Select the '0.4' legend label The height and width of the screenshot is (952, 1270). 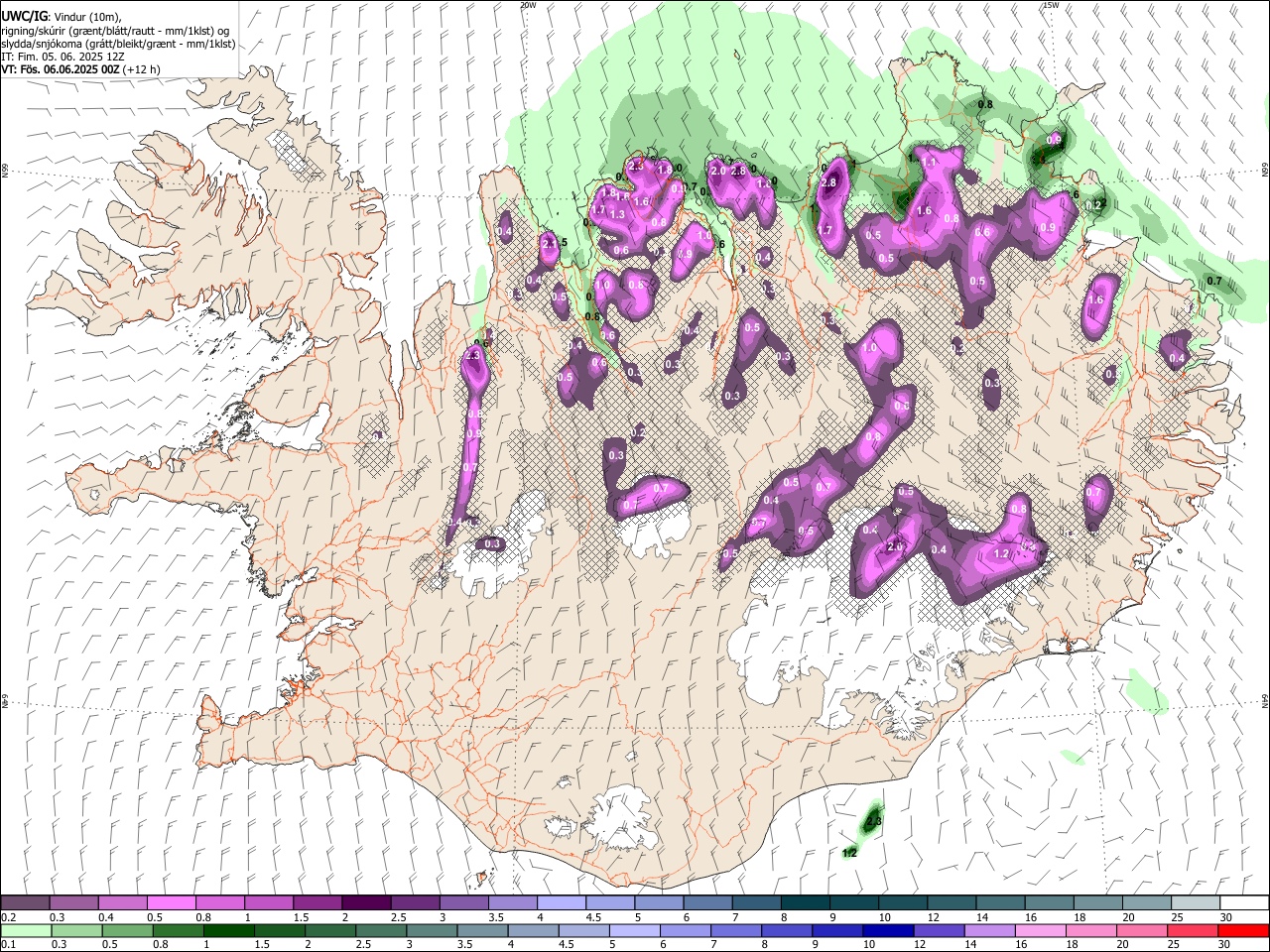(105, 917)
